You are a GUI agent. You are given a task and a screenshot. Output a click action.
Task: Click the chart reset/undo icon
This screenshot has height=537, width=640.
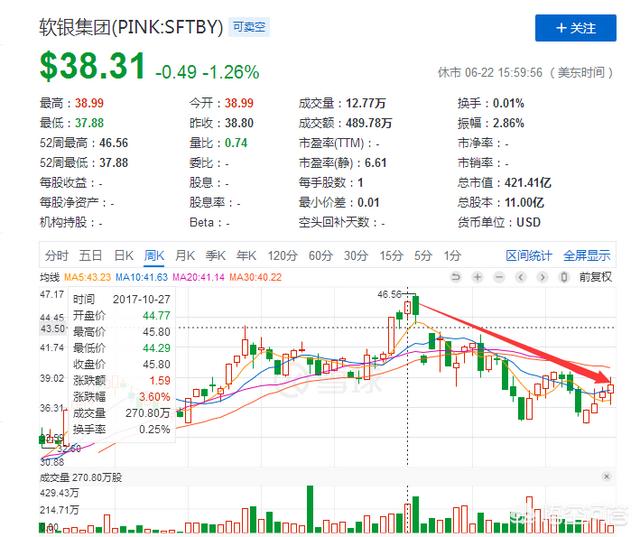point(456,277)
